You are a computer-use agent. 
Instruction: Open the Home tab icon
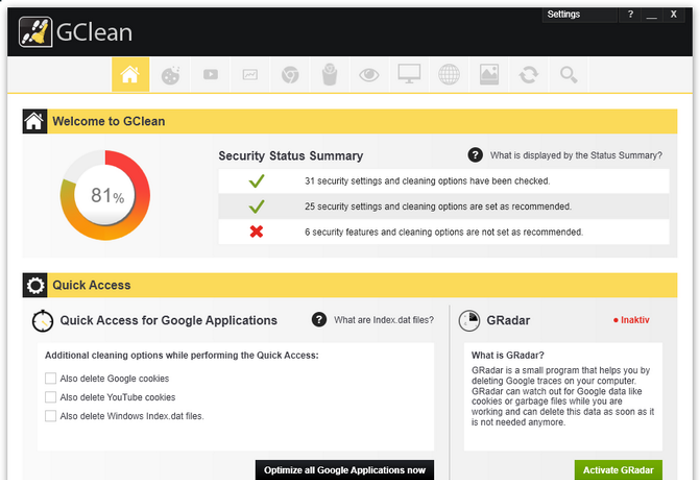pos(130,75)
